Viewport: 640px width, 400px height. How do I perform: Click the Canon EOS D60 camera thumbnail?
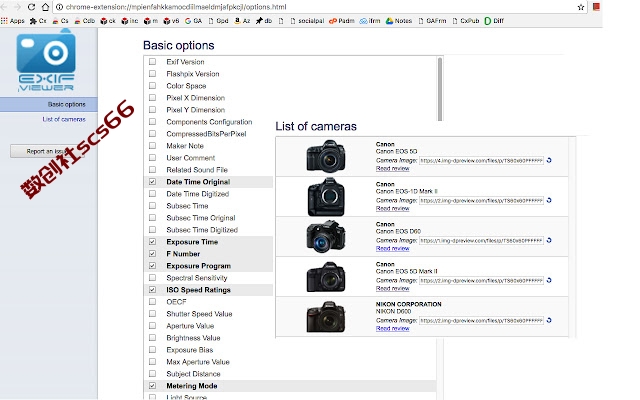point(326,236)
